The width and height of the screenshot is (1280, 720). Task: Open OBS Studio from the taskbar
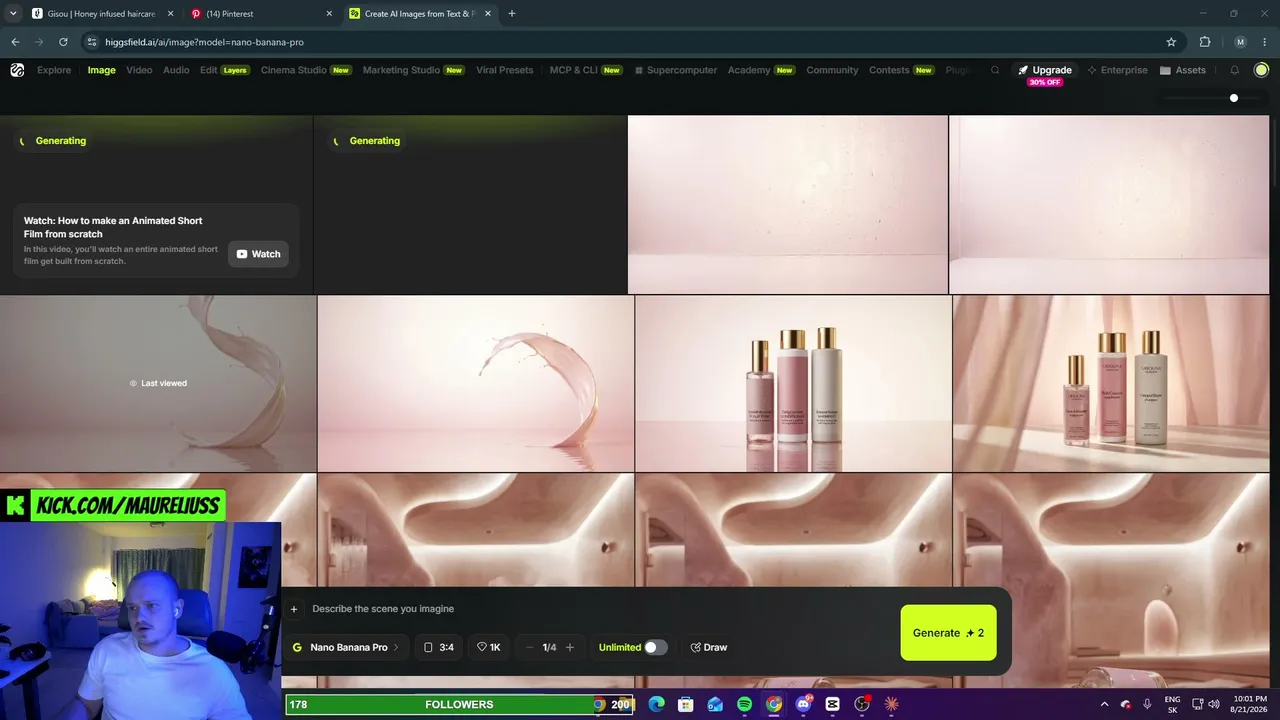coord(862,704)
